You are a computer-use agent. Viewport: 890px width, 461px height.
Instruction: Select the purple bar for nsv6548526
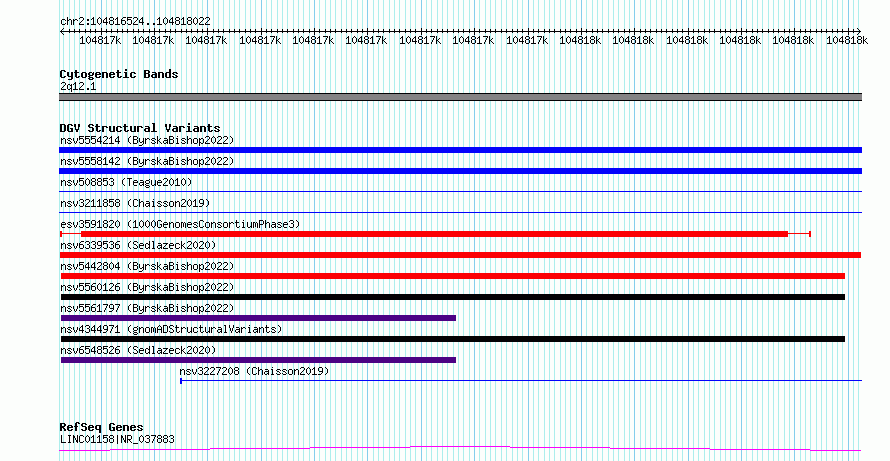(258, 360)
